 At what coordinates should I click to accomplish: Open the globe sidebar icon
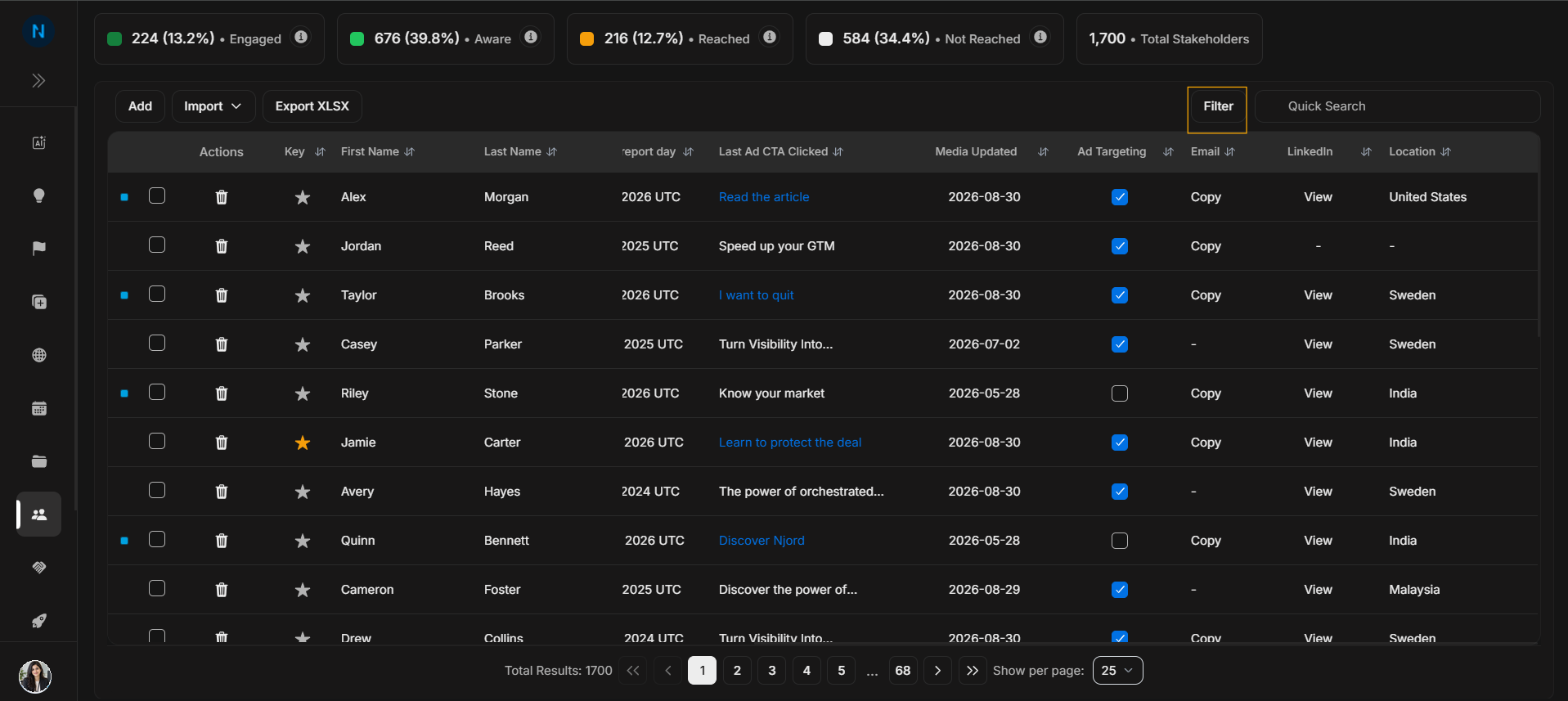pos(38,355)
